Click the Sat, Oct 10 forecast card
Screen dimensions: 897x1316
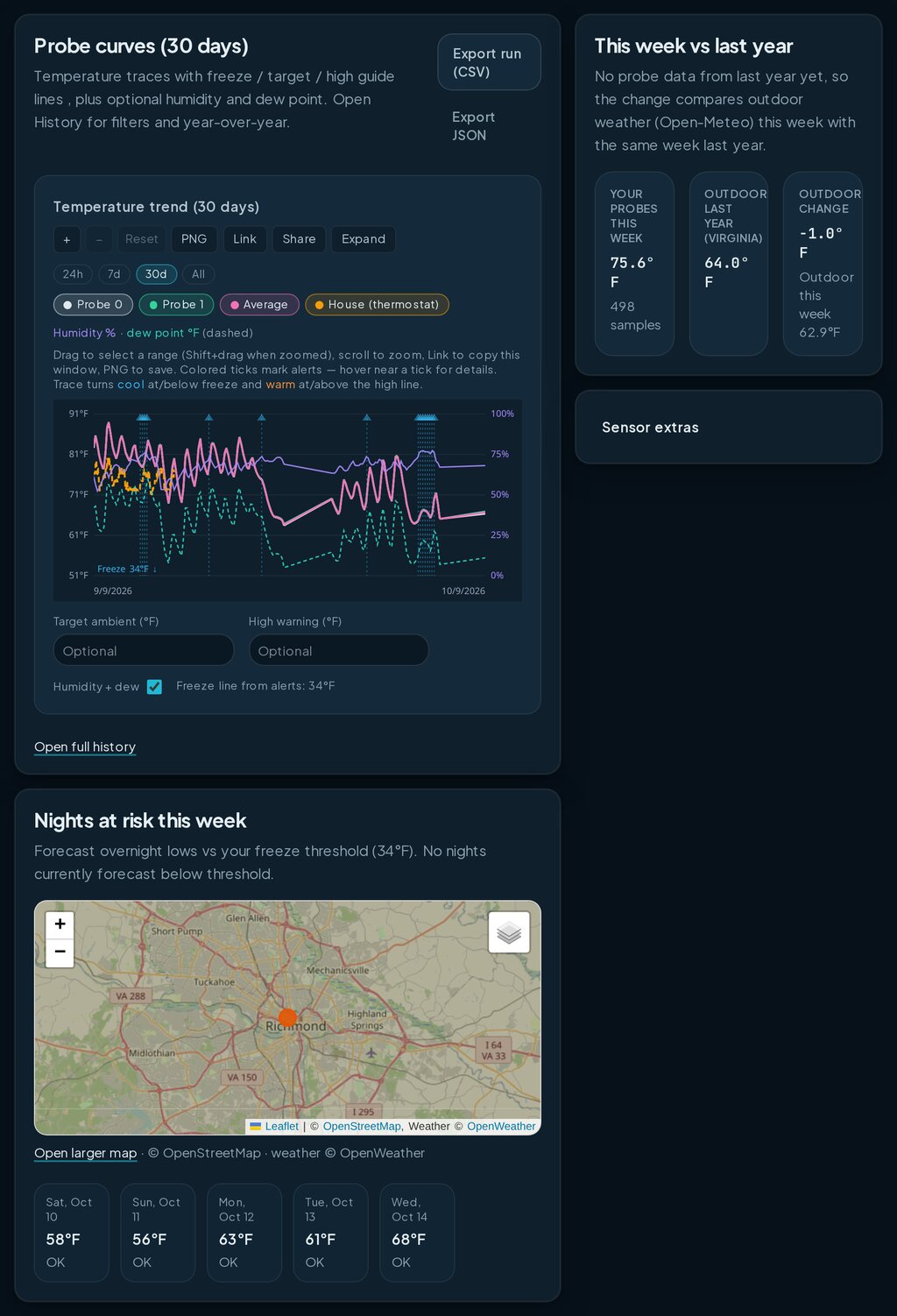72,1233
